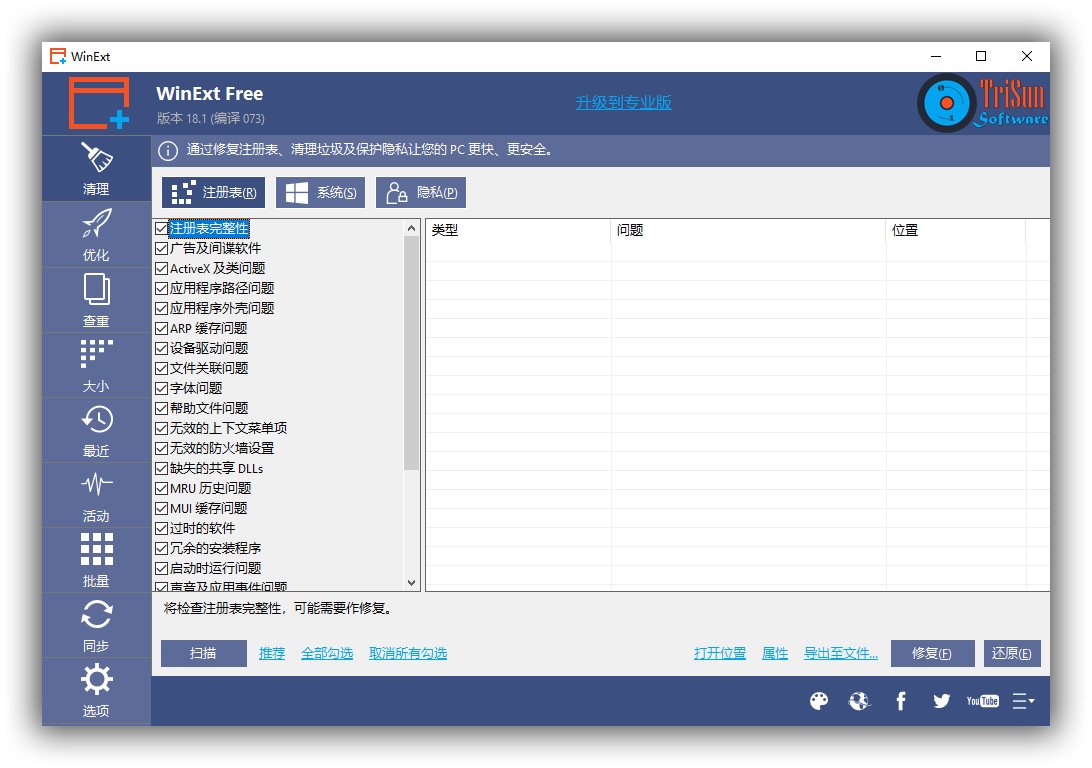The height and width of the screenshot is (768, 1092).
Task: Toggle the 应用程序外壳问题 checkbox
Action: click(162, 308)
